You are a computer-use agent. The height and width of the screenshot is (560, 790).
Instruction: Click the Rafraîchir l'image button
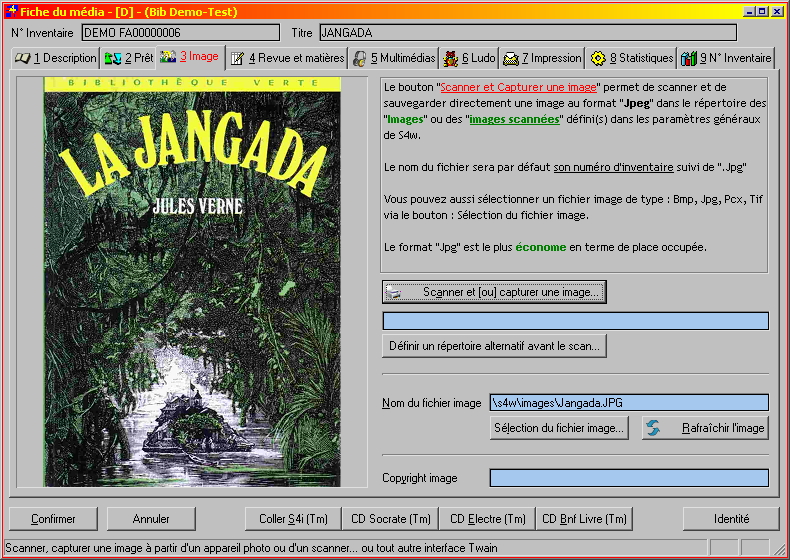tap(705, 428)
